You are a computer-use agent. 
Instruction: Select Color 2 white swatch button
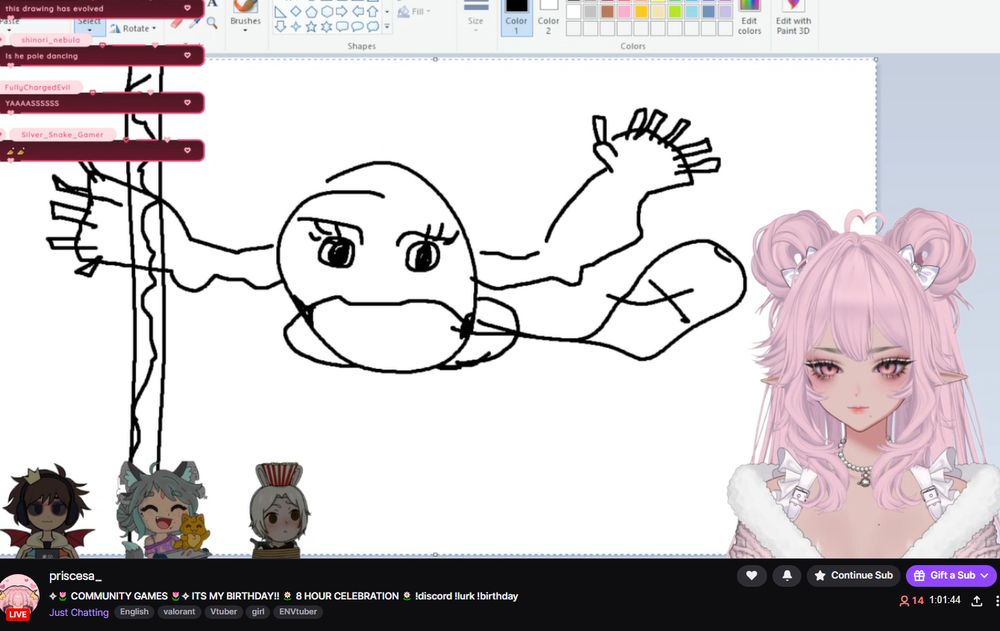tap(548, 18)
